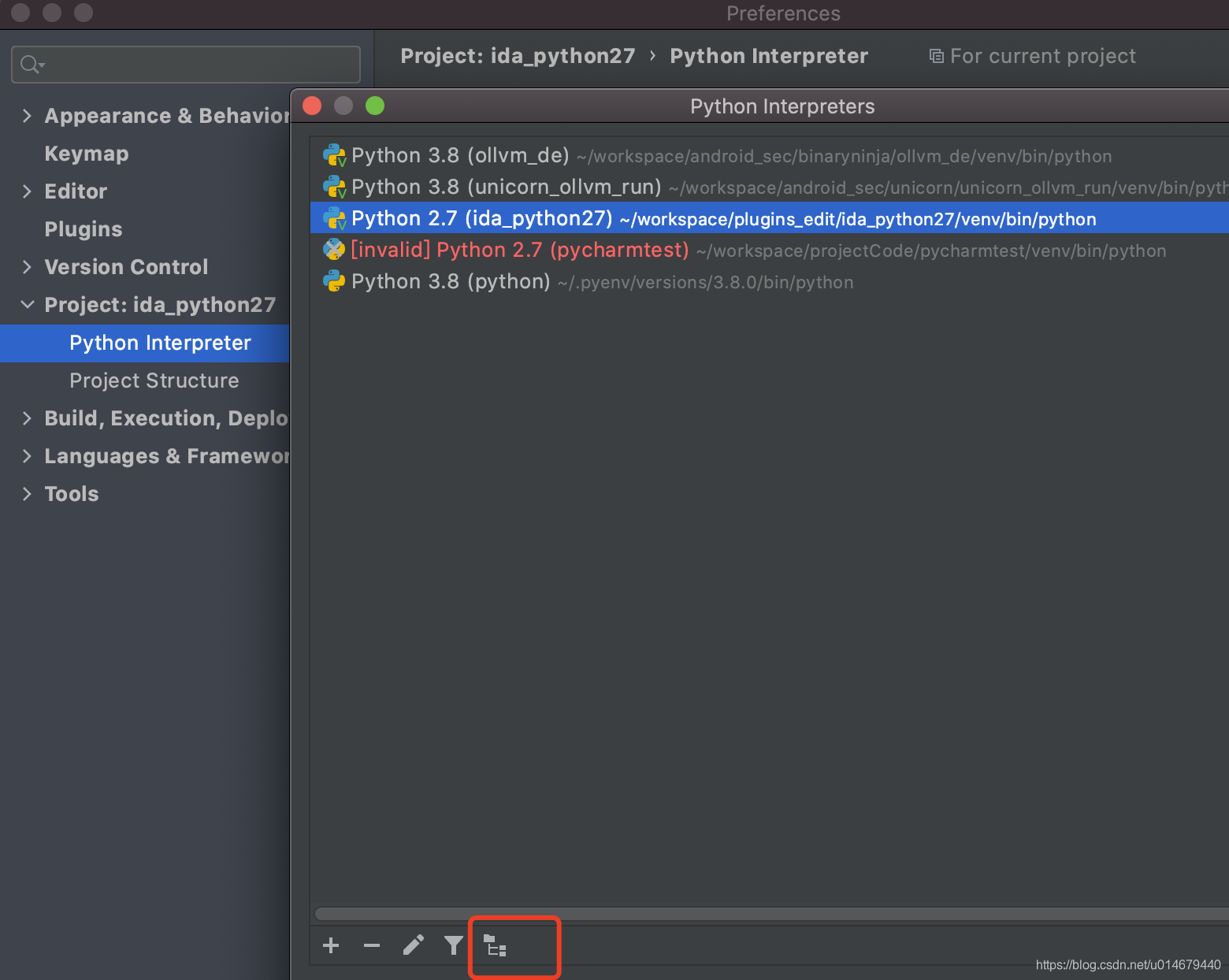The image size is (1229, 980).
Task: Click the horizontal scrollbar under interpreter list
Action: 772,914
